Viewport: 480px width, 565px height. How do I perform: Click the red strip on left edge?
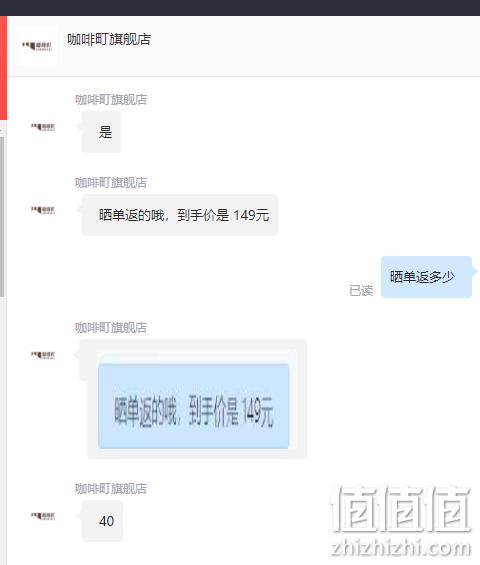pyautogui.click(x=3, y=68)
